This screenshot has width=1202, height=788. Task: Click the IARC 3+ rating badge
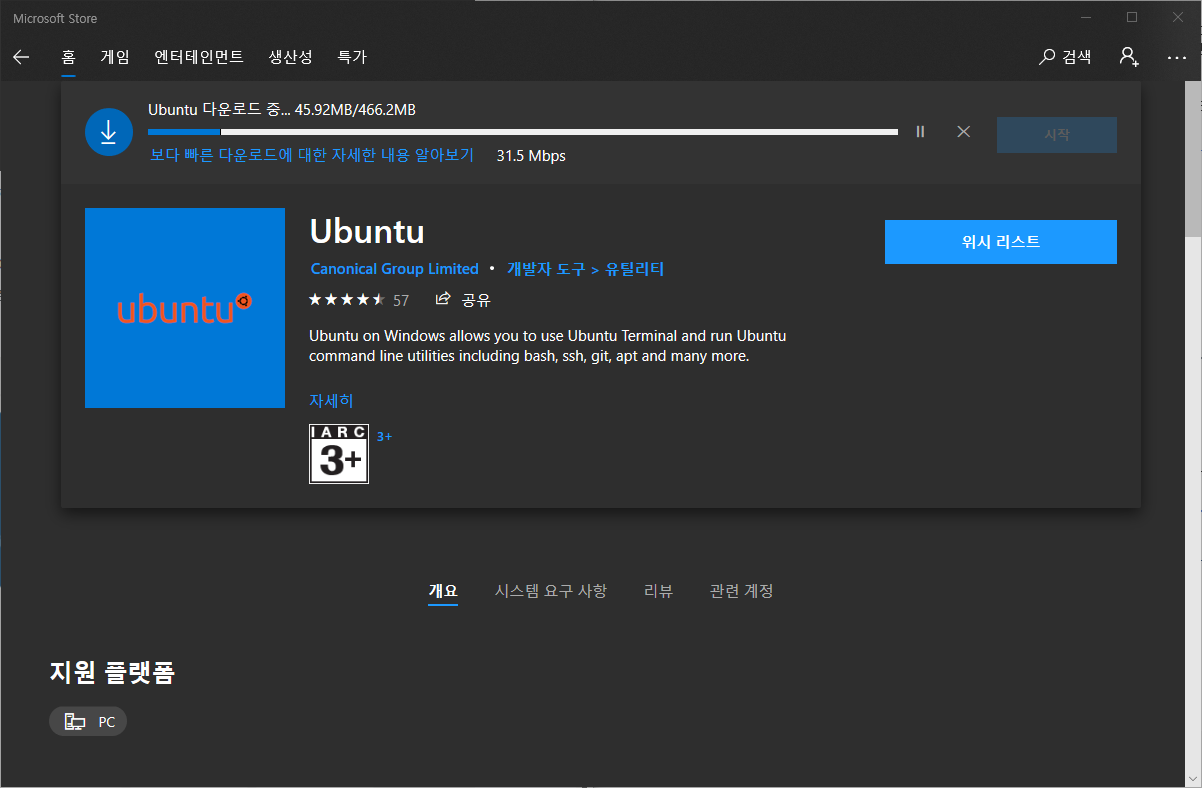pyautogui.click(x=339, y=453)
